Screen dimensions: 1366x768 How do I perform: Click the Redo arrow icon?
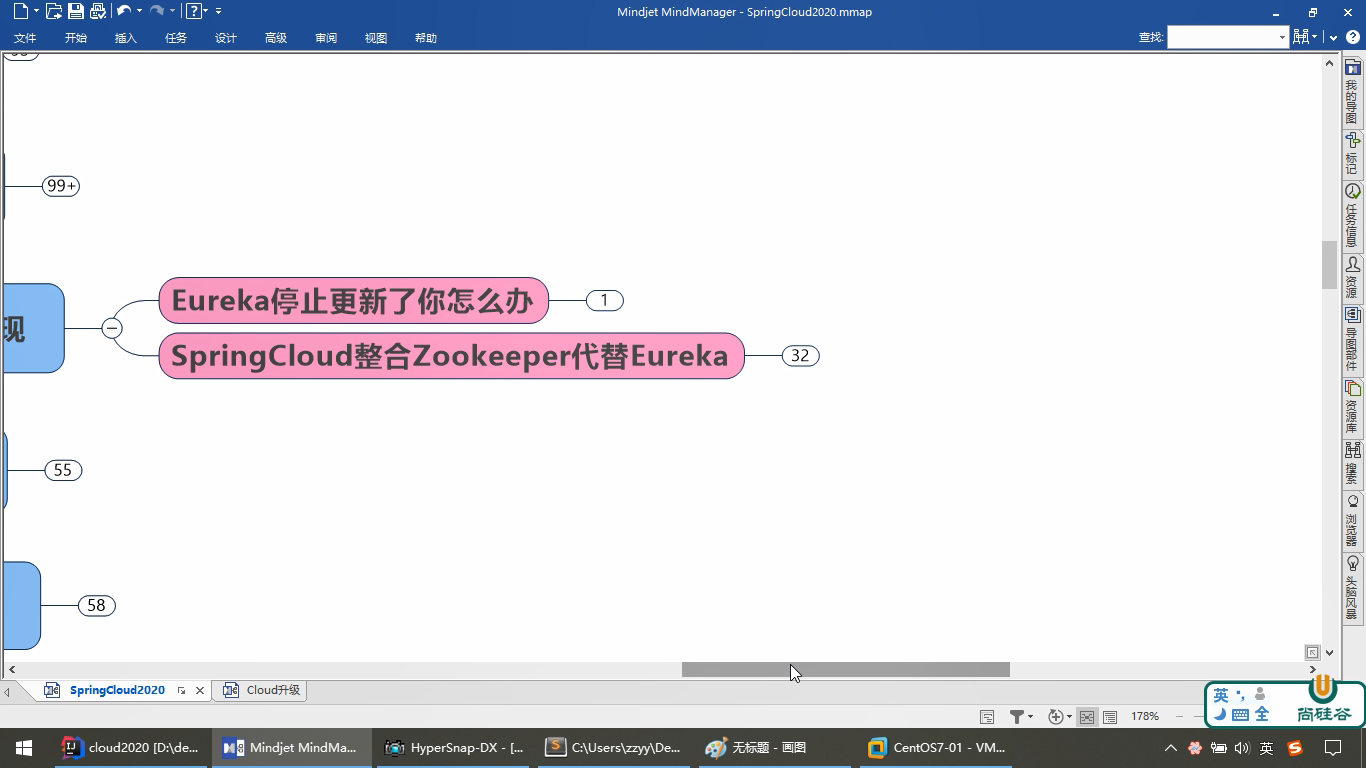coord(157,11)
